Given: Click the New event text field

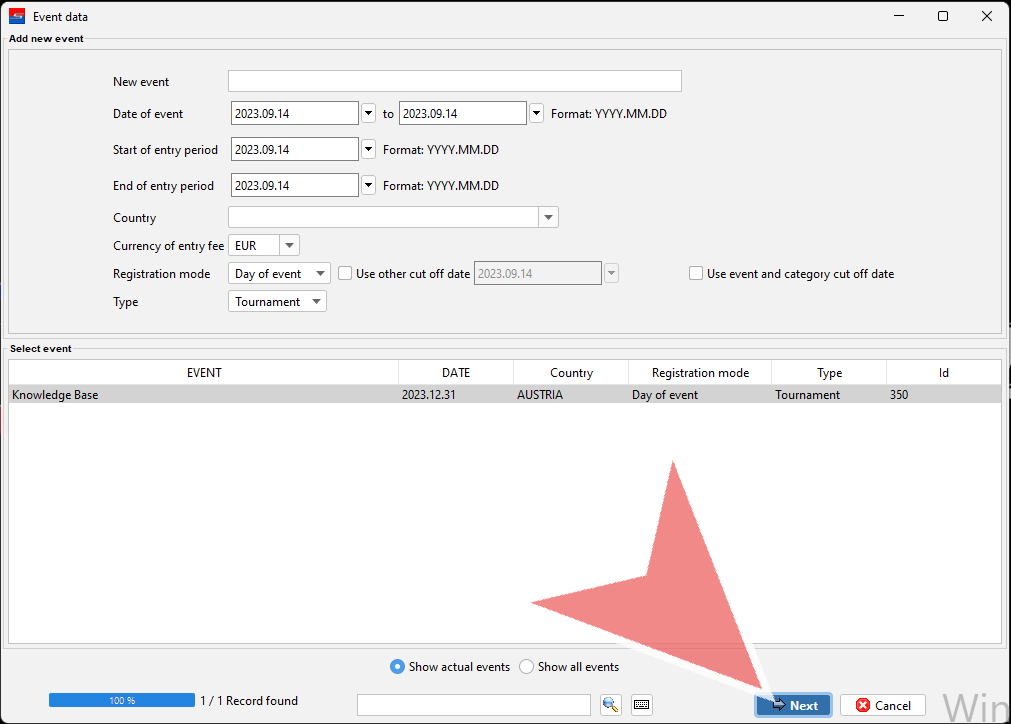Looking at the screenshot, I should (455, 82).
